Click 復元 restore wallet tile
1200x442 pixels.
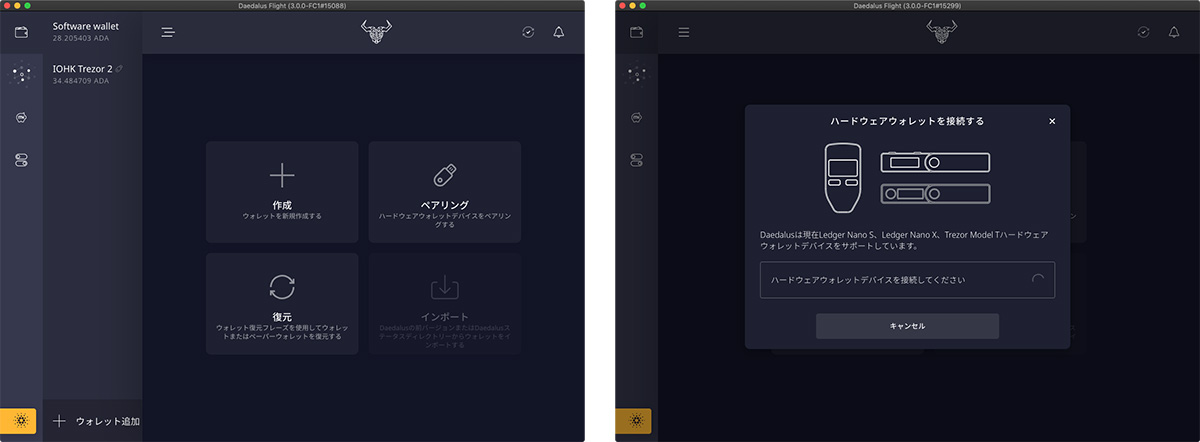click(282, 303)
